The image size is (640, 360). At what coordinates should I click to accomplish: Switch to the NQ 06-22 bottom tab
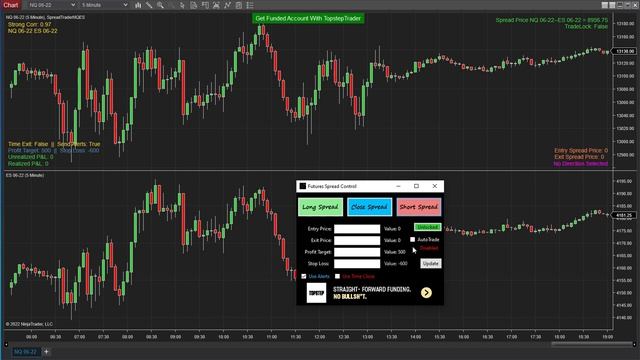(x=25, y=351)
